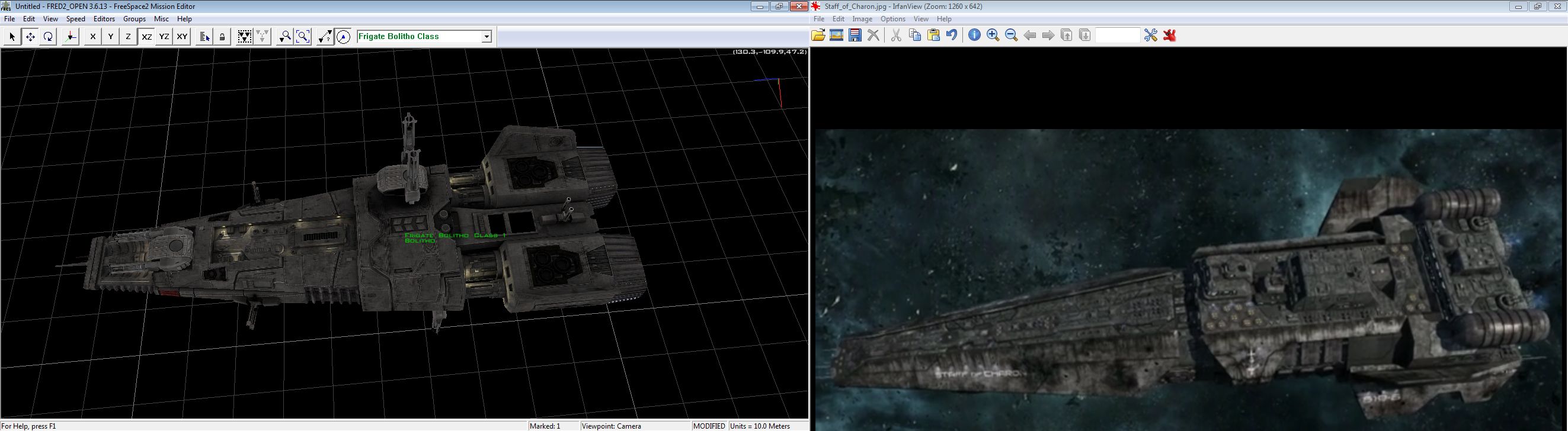
Task: Constrain movement to the XY plane
Action: [x=182, y=37]
